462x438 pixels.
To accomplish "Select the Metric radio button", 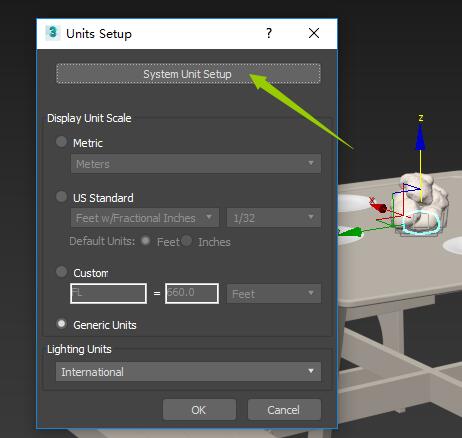I will coord(61,142).
